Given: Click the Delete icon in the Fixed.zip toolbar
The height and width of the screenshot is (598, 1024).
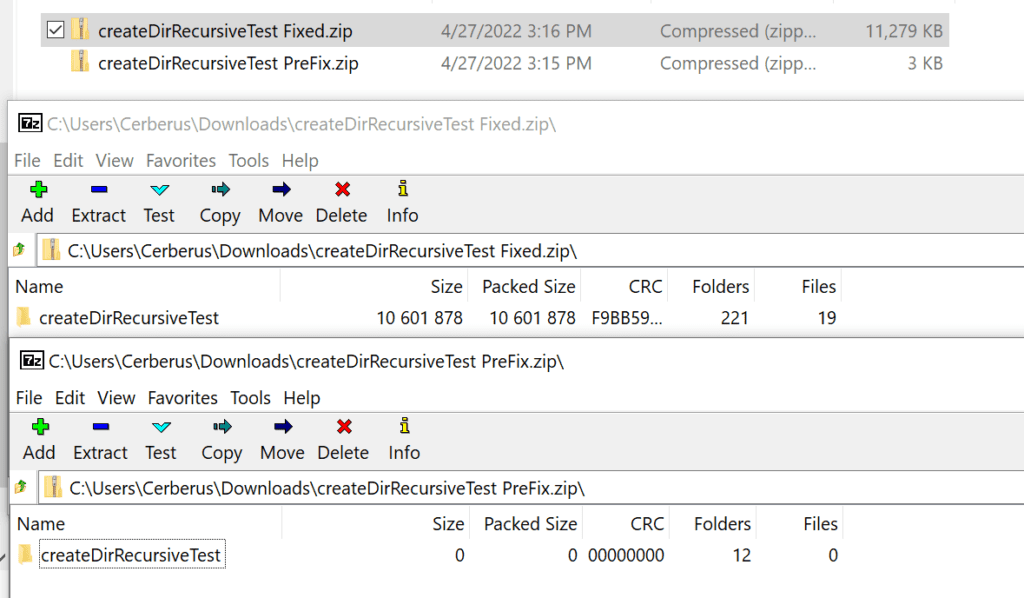Looking at the screenshot, I should (341, 199).
